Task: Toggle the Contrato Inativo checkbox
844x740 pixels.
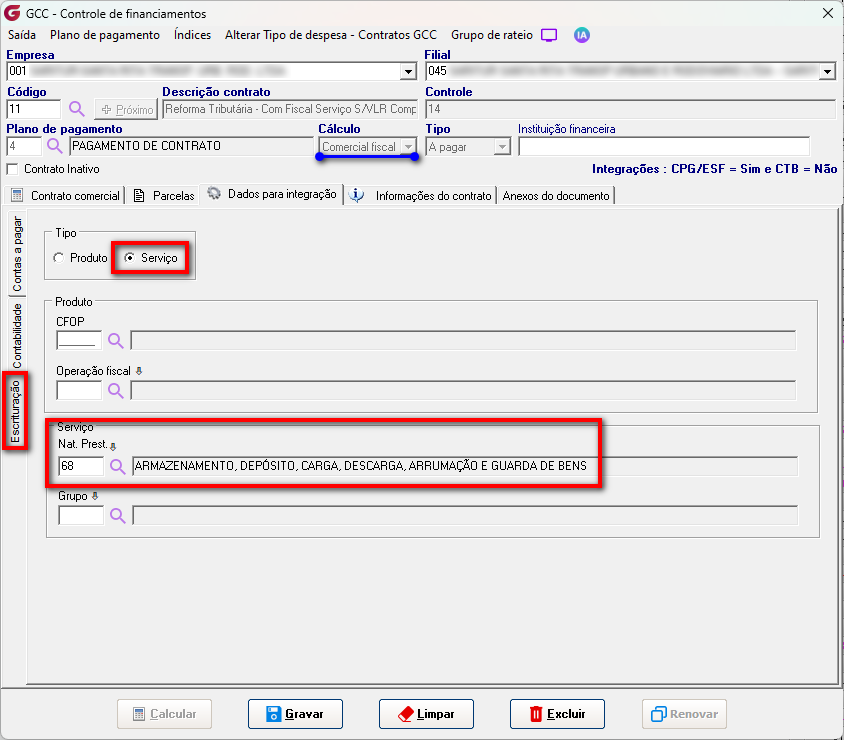Action: tap(12, 169)
